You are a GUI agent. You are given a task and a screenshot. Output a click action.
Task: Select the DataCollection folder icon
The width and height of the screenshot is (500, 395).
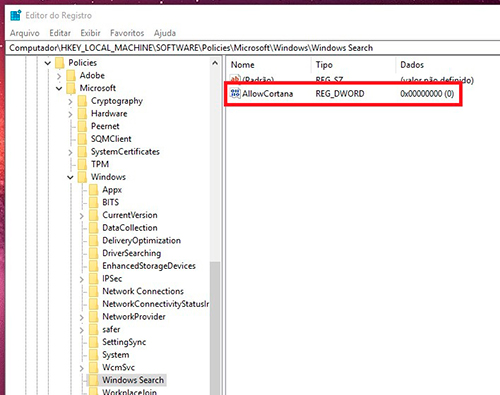(93, 228)
